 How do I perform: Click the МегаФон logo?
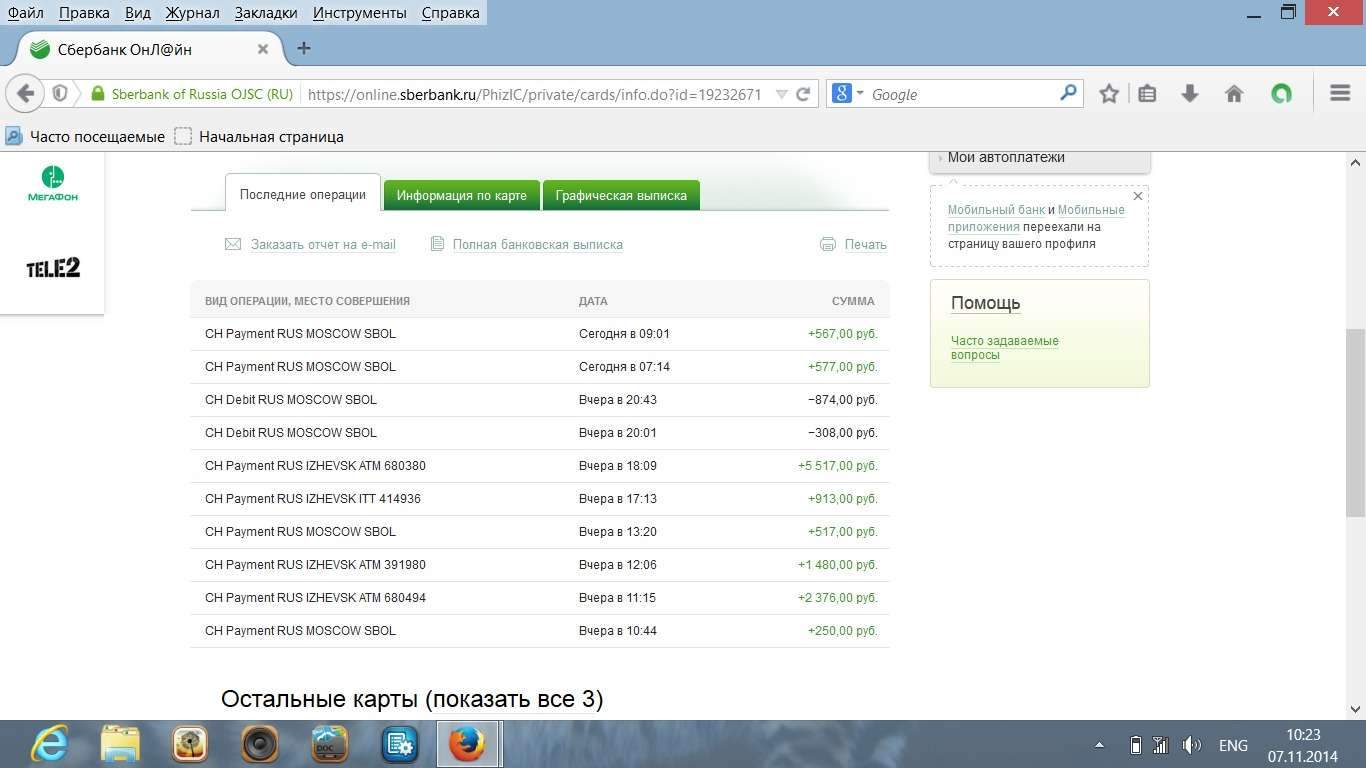52,184
